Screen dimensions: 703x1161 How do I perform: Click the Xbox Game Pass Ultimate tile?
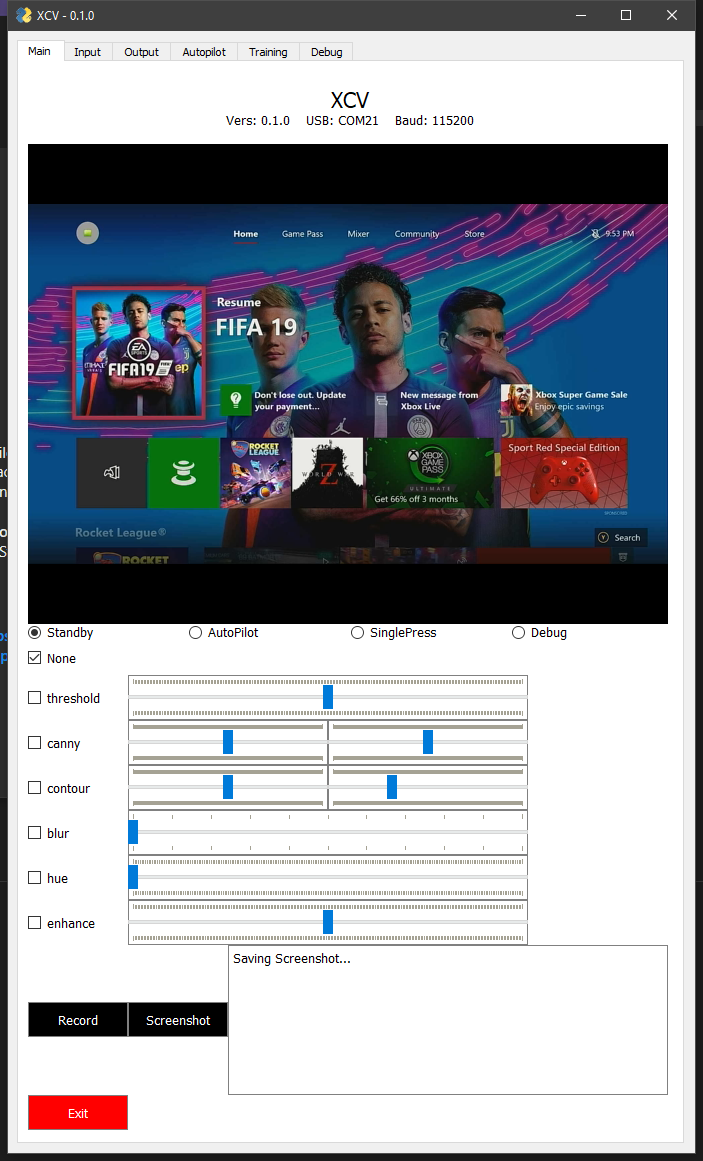point(430,472)
